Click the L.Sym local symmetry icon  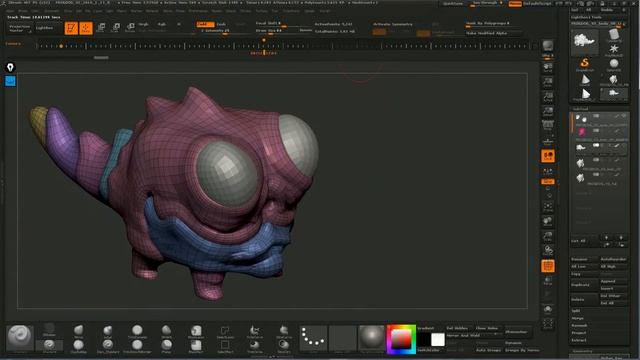[x=548, y=171]
